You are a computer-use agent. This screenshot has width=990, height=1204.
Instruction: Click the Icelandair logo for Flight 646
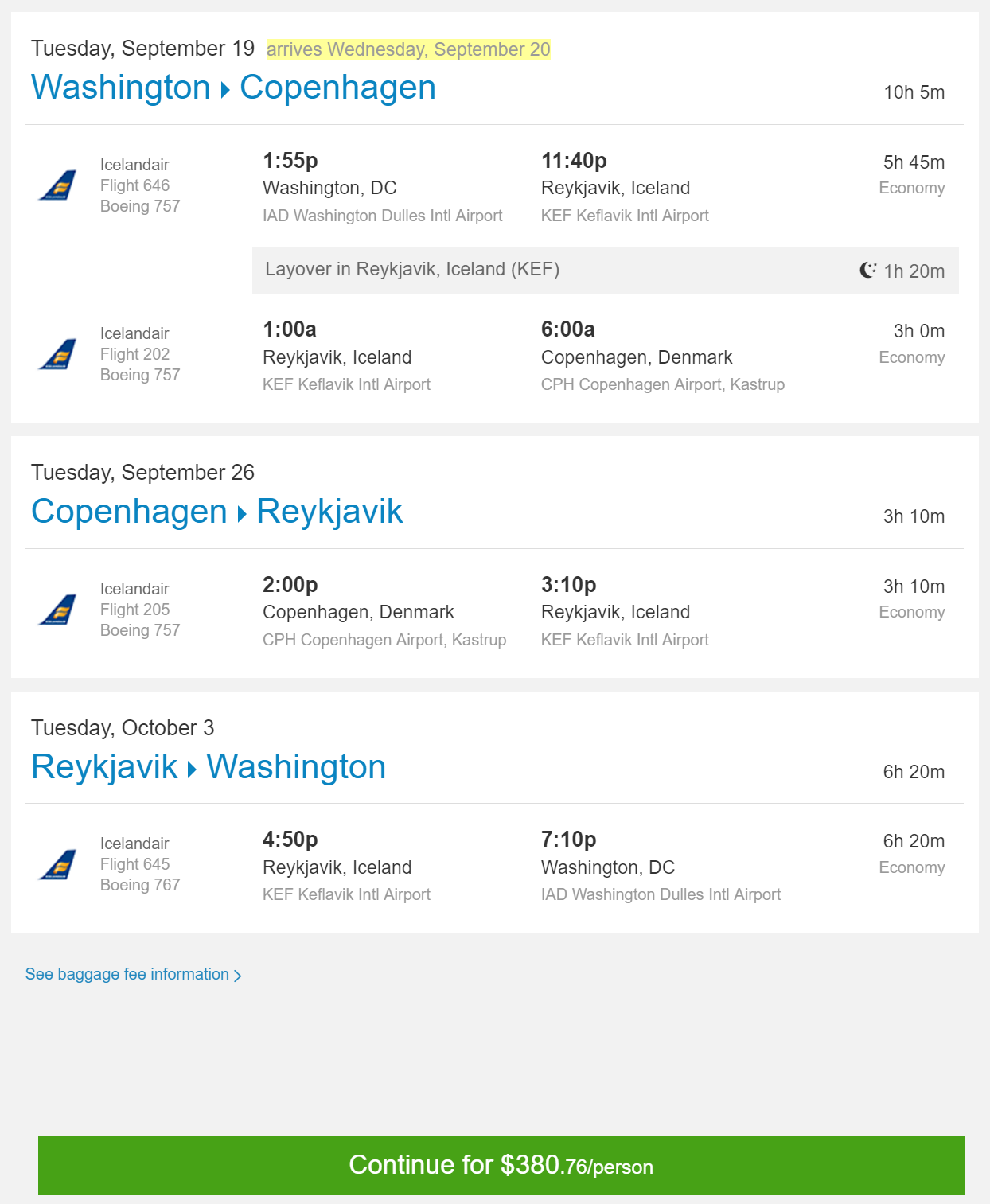pos(58,185)
